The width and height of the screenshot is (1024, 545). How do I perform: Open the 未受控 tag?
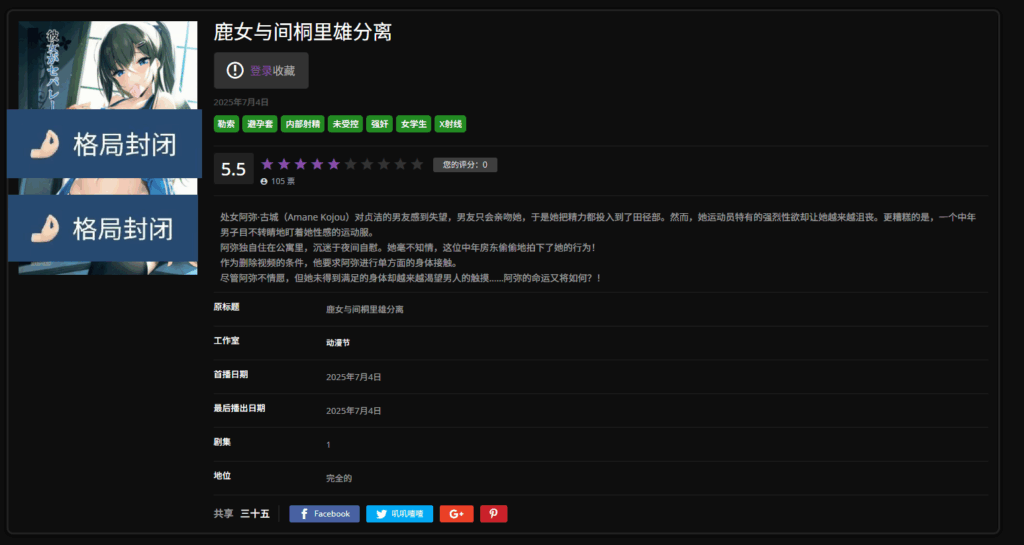pos(345,124)
